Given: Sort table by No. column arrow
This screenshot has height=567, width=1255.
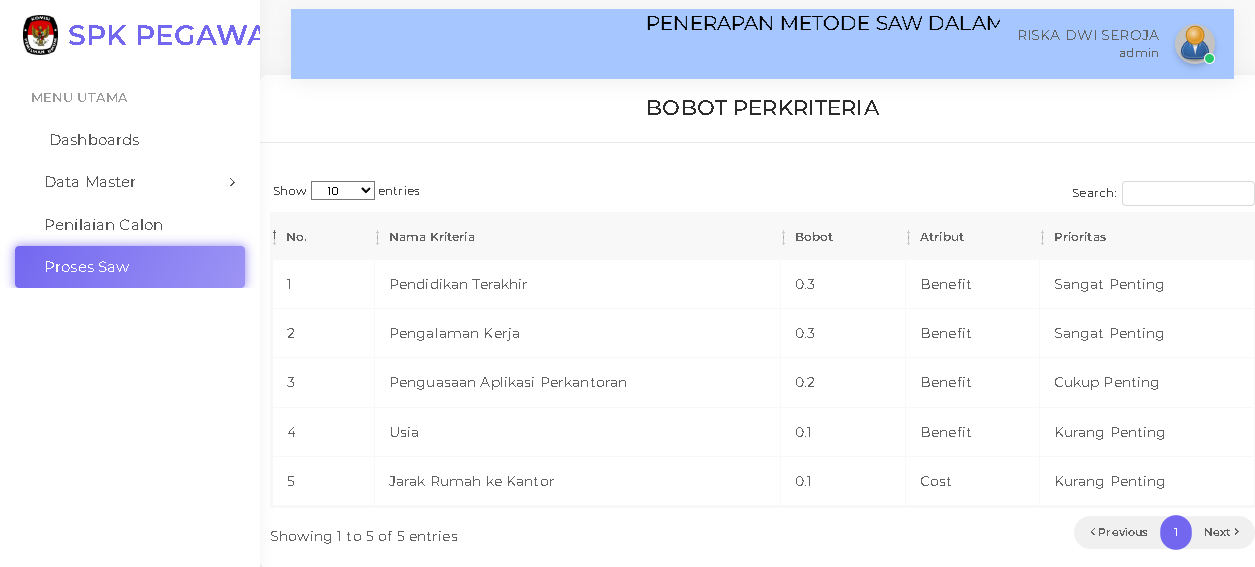Looking at the screenshot, I should pos(275,236).
